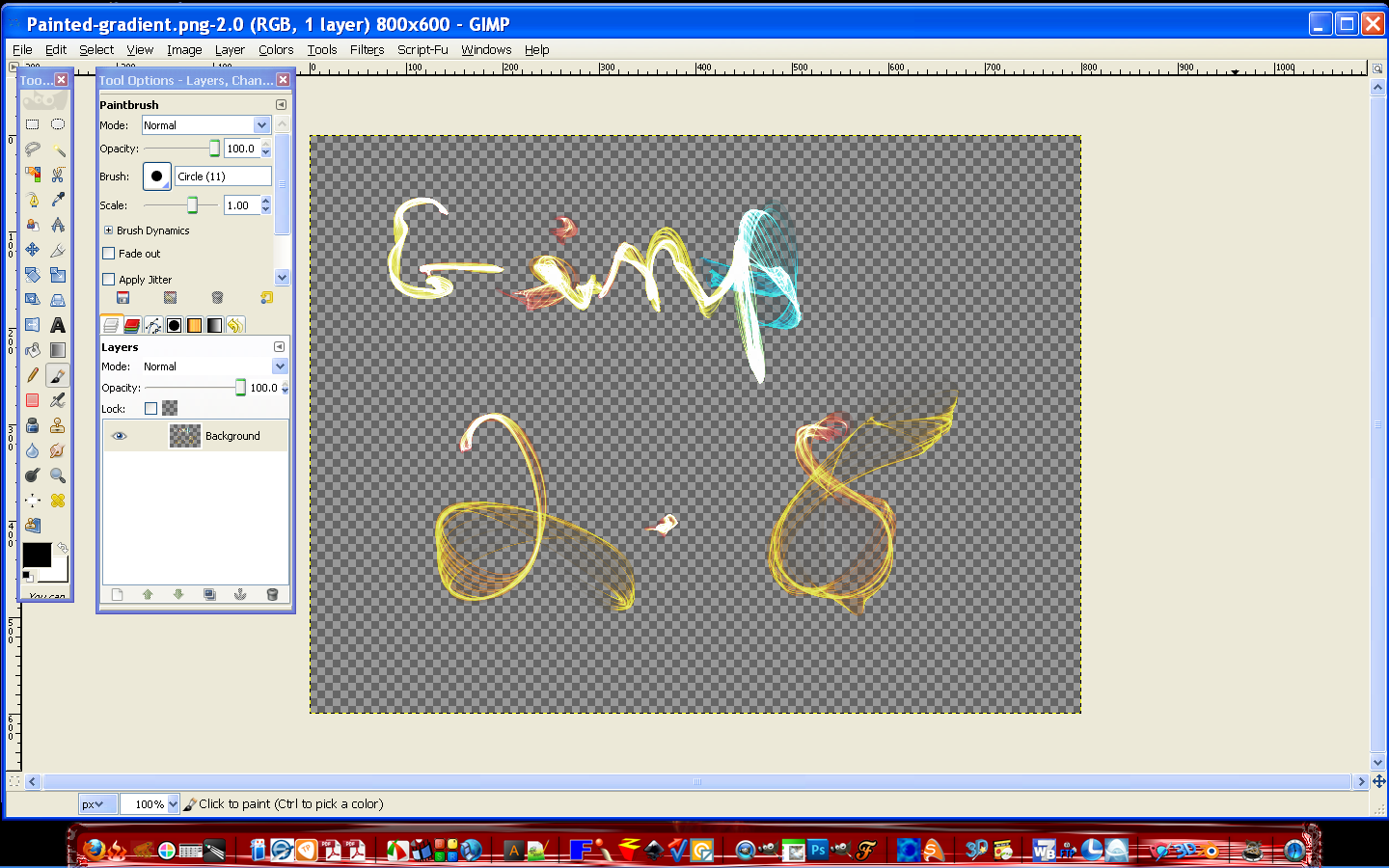This screenshot has width=1389, height=868.
Task: Click the black foreground color swatch
Action: pyautogui.click(x=37, y=555)
